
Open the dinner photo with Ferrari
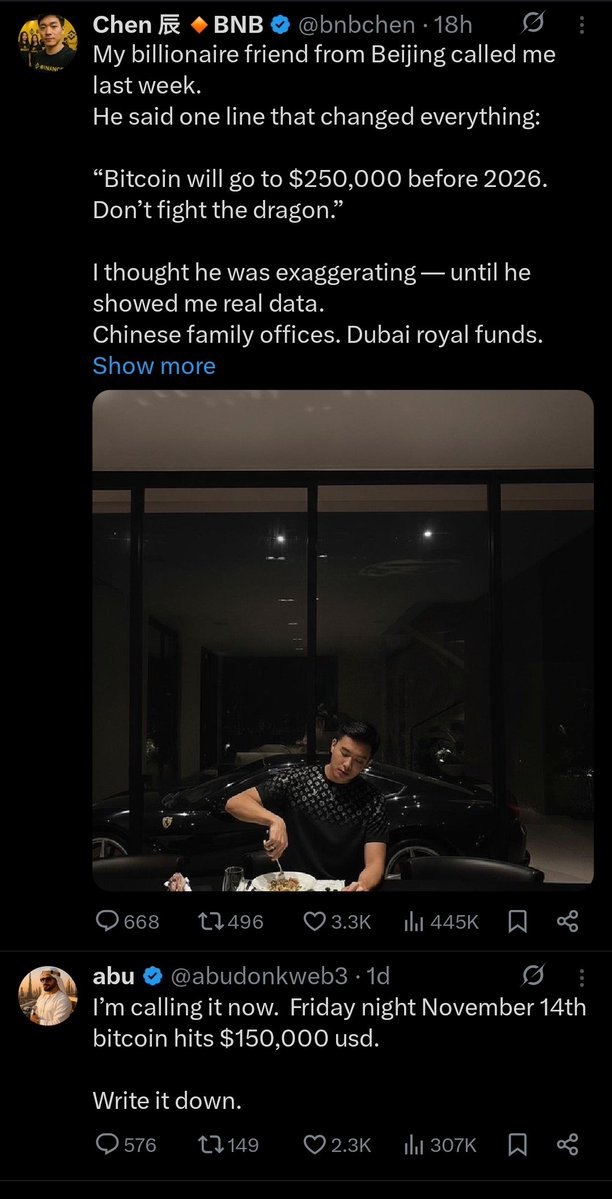tap(343, 640)
